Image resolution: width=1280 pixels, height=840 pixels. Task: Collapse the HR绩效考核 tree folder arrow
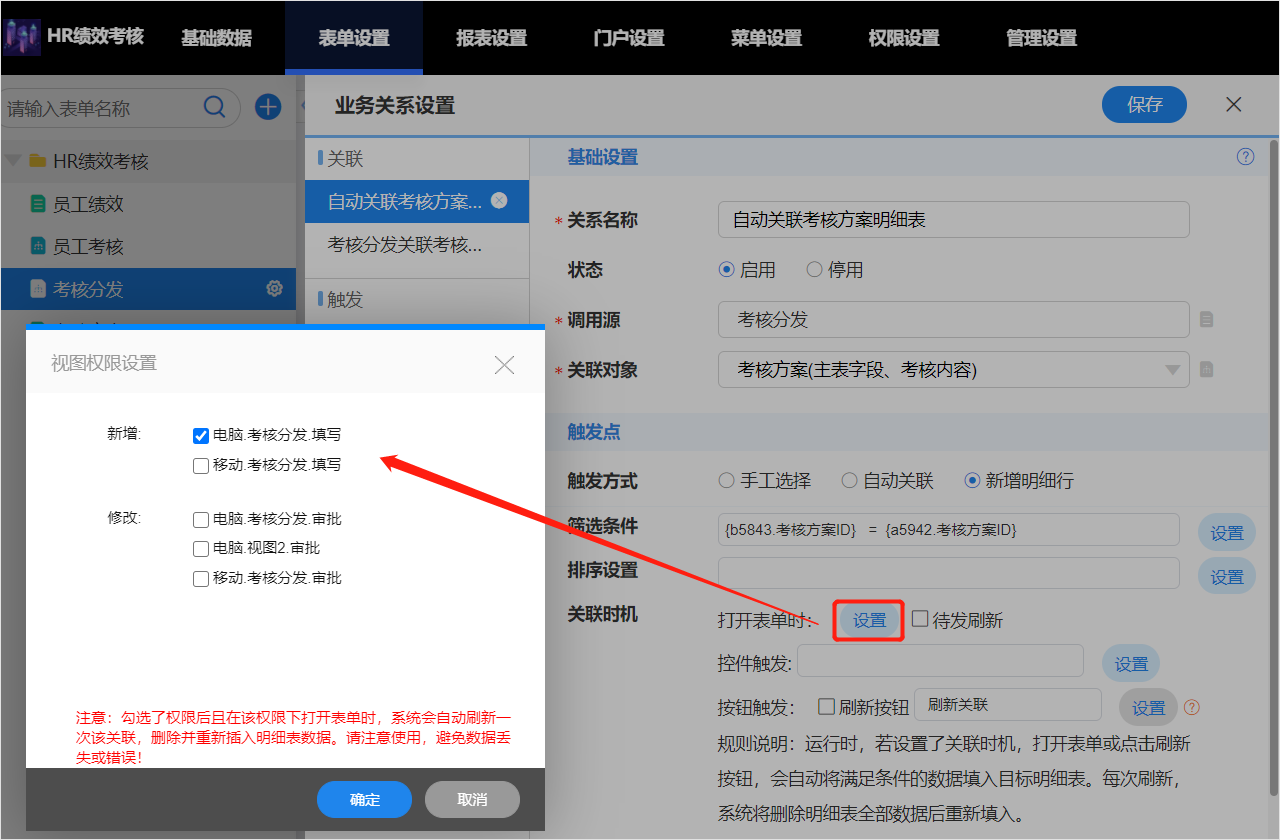click(x=14, y=160)
